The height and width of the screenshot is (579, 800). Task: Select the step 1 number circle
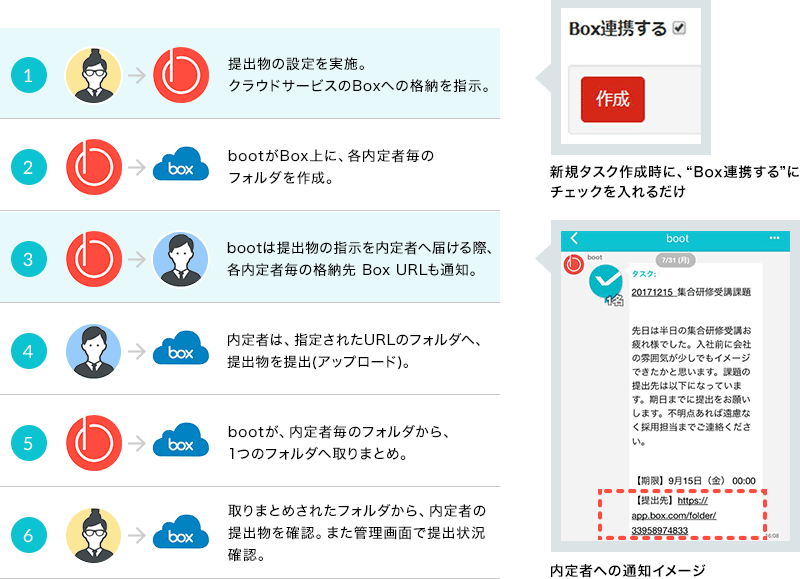(x=29, y=74)
